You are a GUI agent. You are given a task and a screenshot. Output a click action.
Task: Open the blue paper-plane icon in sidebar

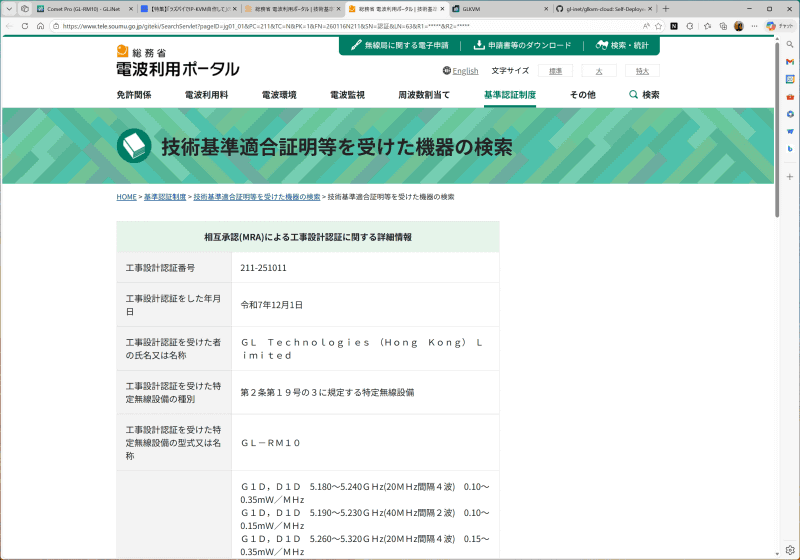pyautogui.click(x=790, y=132)
